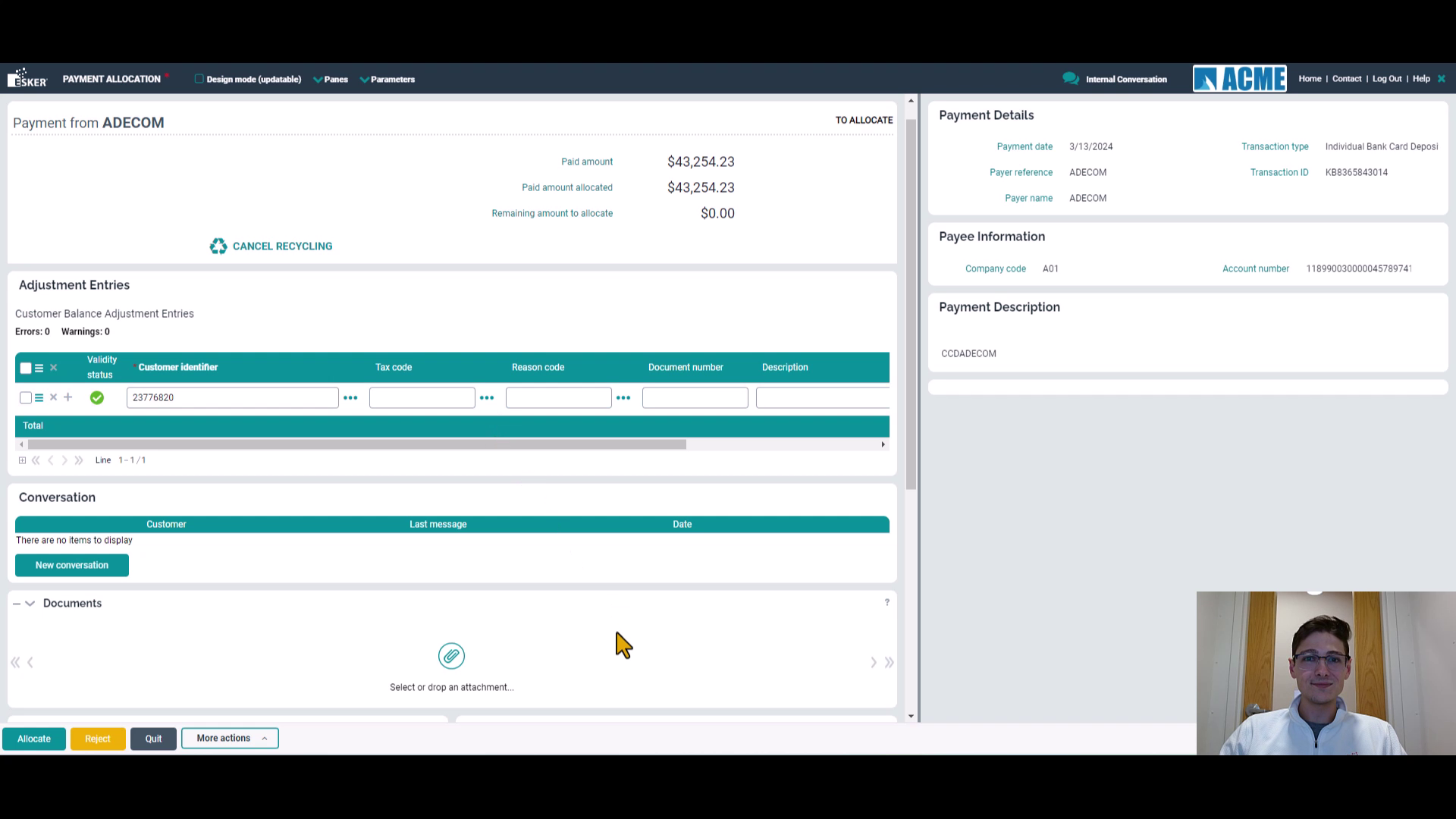Click the green validity status check icon
This screenshot has height=819, width=1456.
[x=96, y=397]
